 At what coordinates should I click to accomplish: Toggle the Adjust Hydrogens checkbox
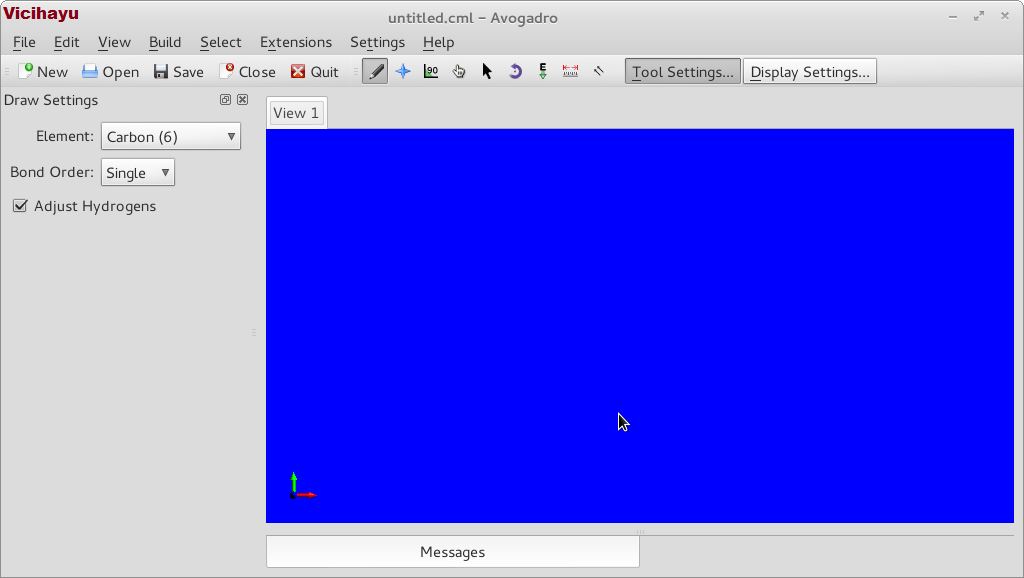(x=20, y=206)
